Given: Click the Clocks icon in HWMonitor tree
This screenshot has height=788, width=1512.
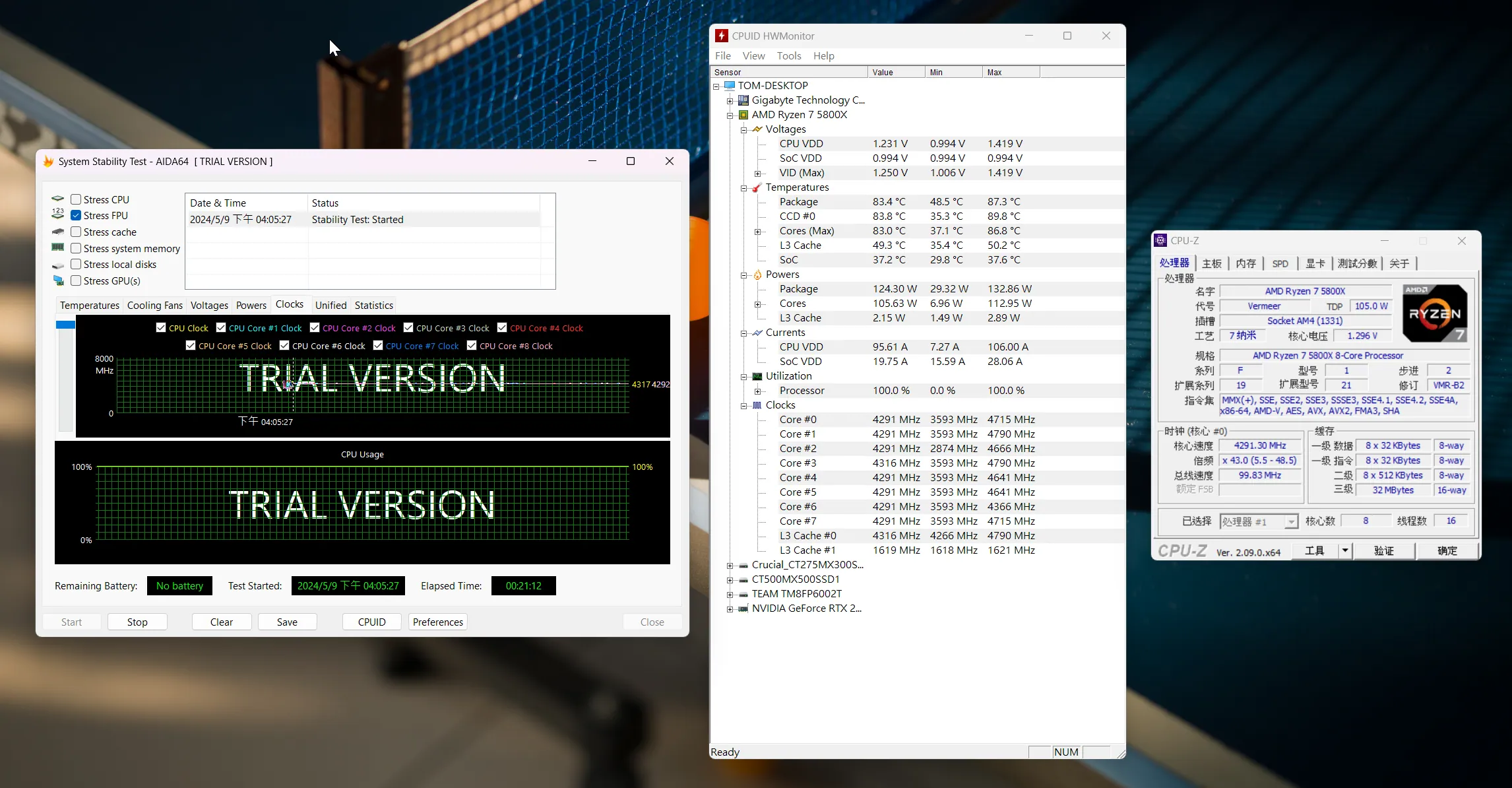Looking at the screenshot, I should [x=757, y=405].
